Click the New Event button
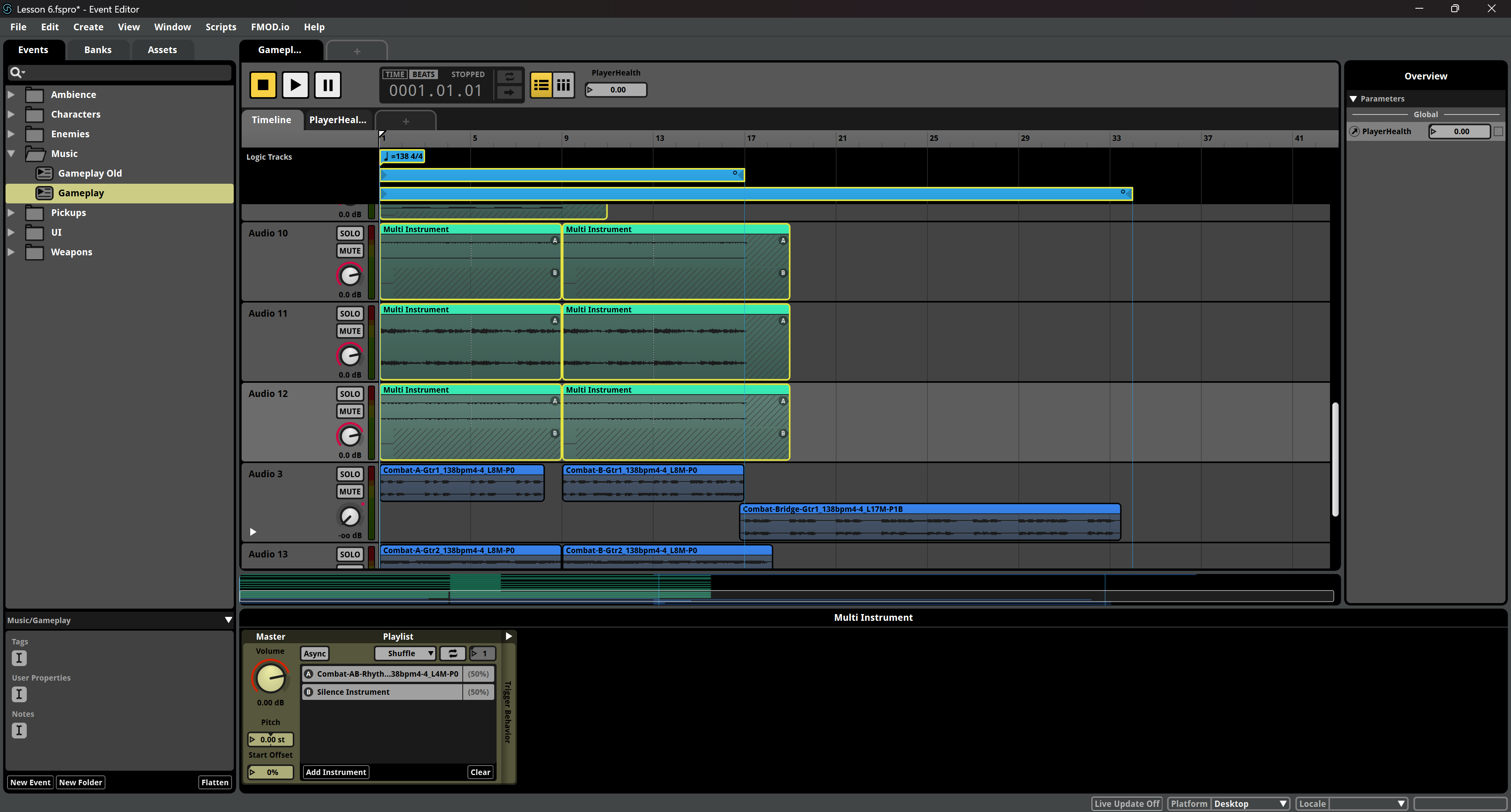Viewport: 1511px width, 812px height. [x=31, y=782]
